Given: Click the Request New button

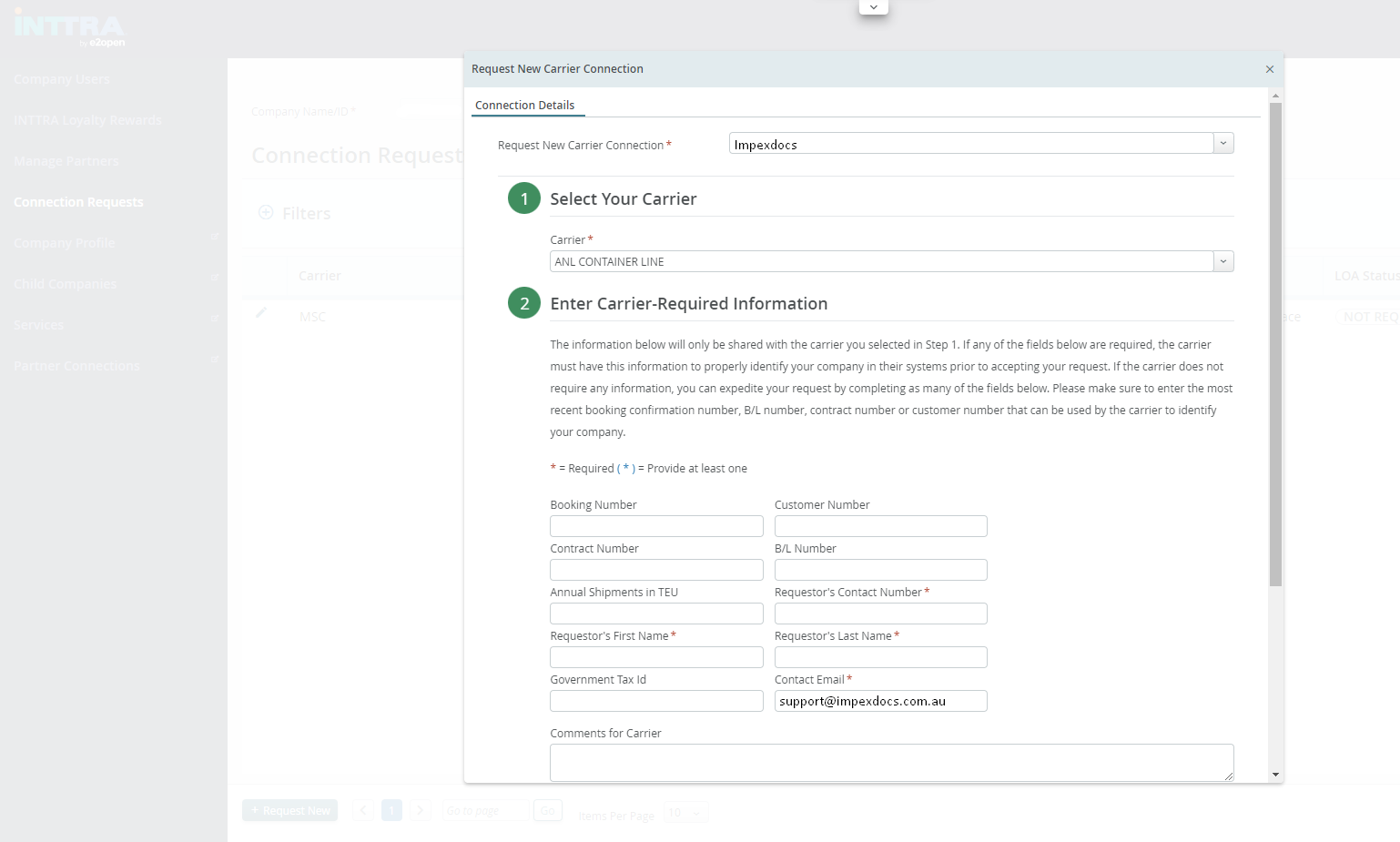Looking at the screenshot, I should coord(289,810).
